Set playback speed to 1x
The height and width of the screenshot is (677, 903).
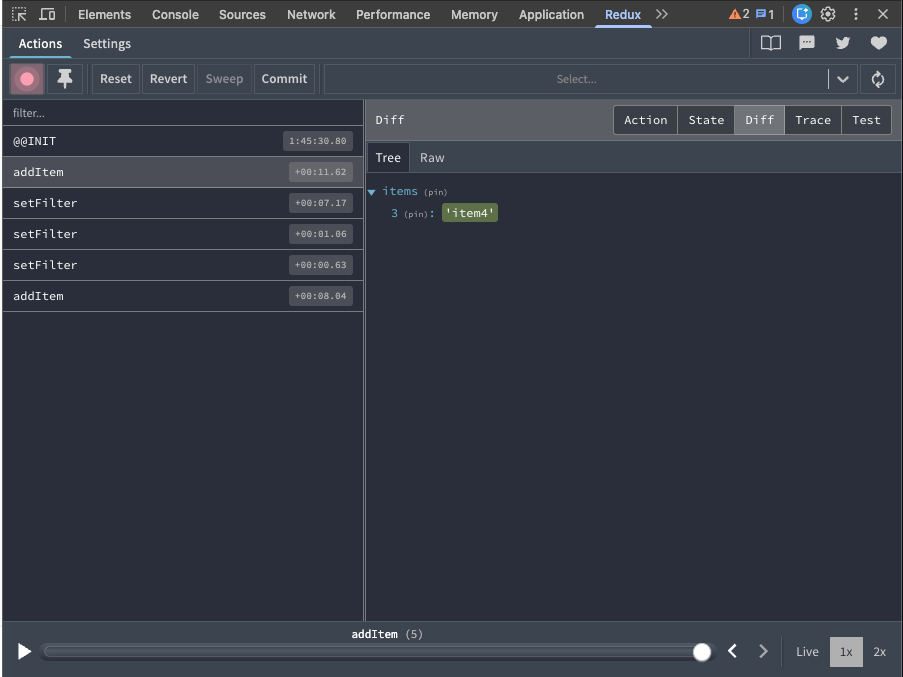846,652
